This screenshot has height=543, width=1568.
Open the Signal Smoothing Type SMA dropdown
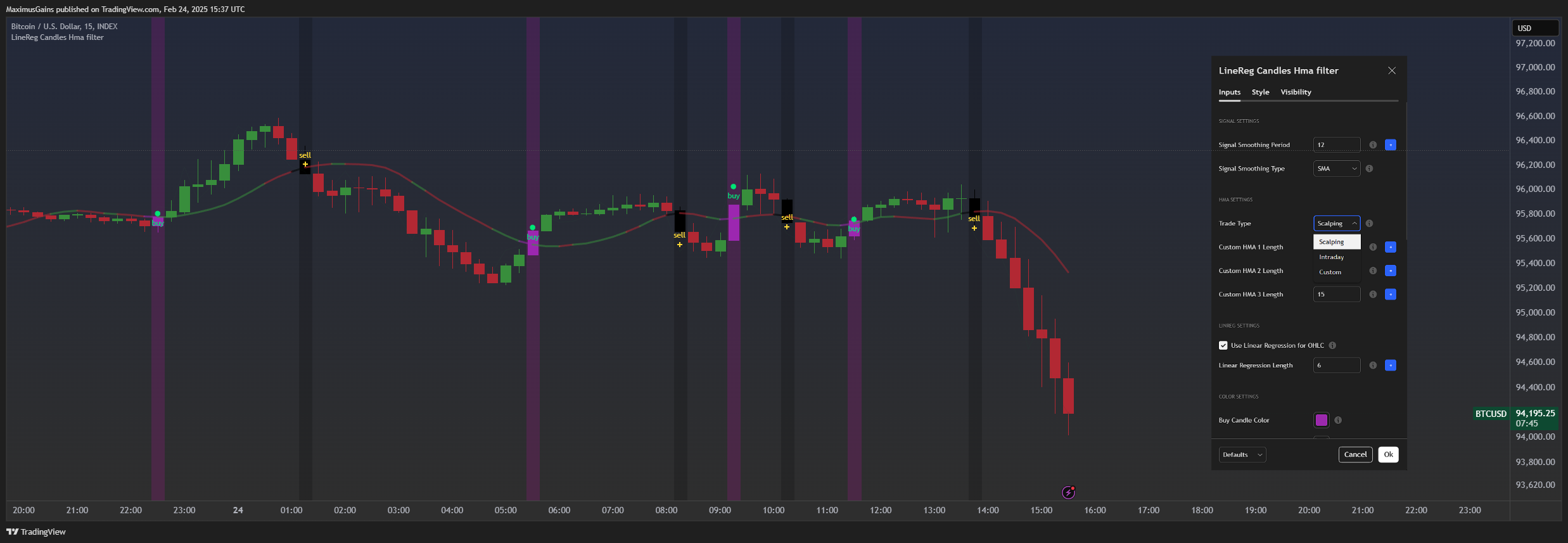1337,169
